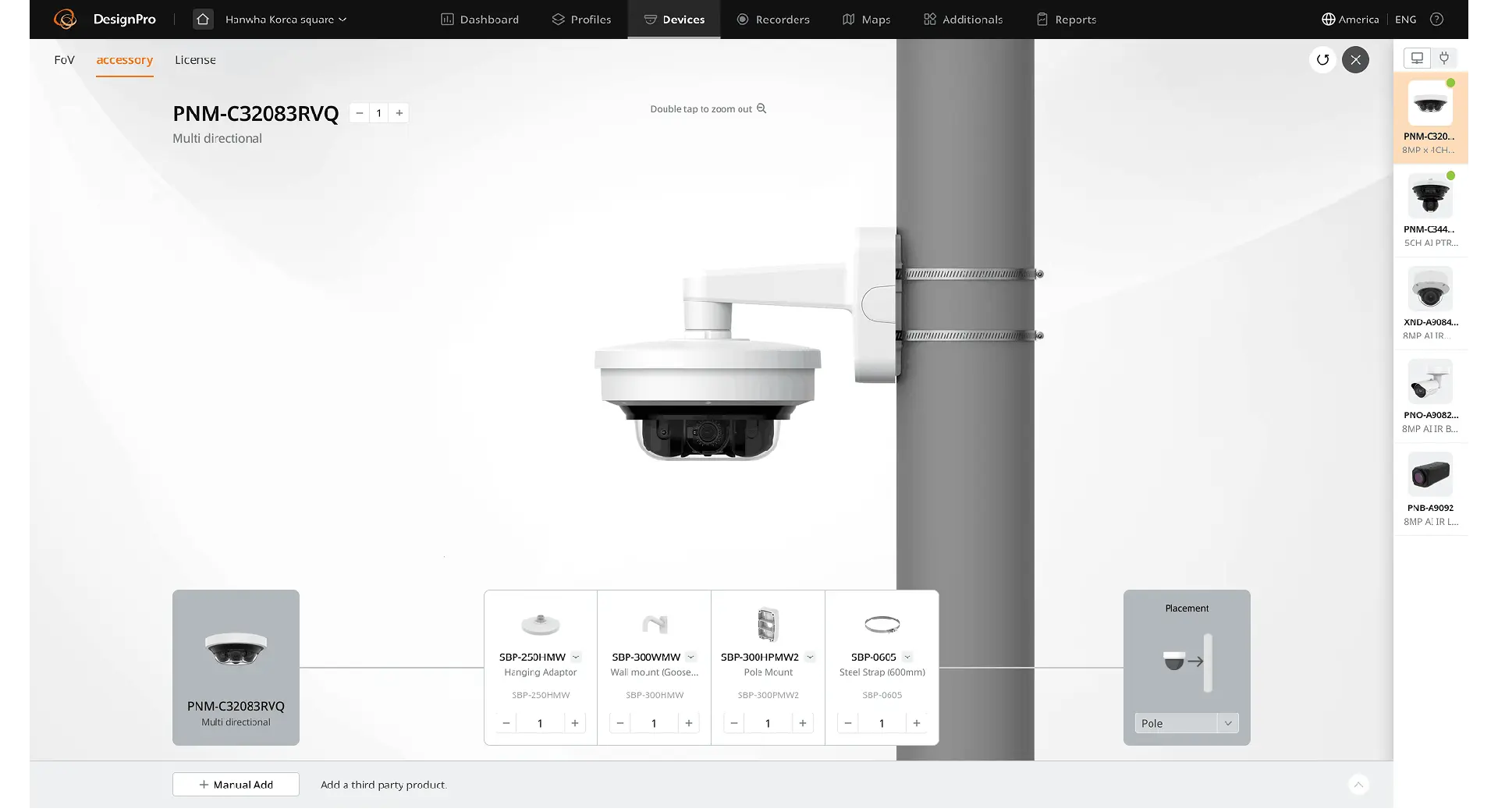Click the DesignPro logo icon
The width and height of the screenshot is (1498, 812).
(65, 20)
